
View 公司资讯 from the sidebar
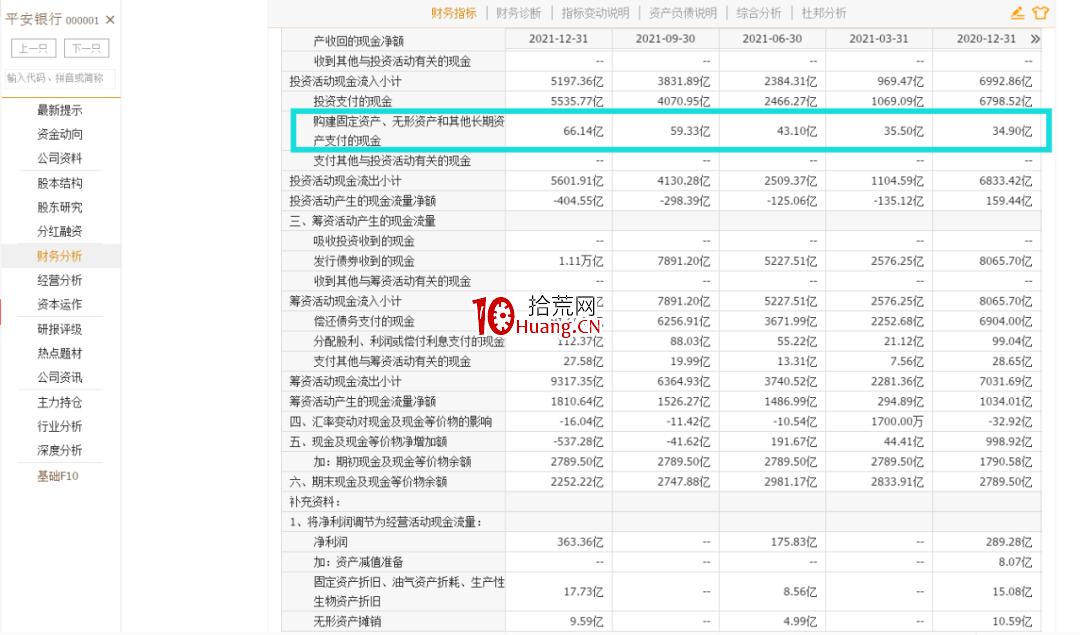click(60, 377)
